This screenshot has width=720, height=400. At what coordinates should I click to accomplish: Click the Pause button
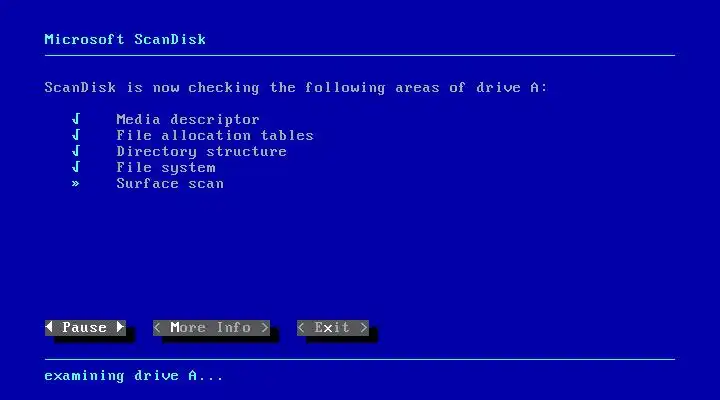click(x=85, y=327)
